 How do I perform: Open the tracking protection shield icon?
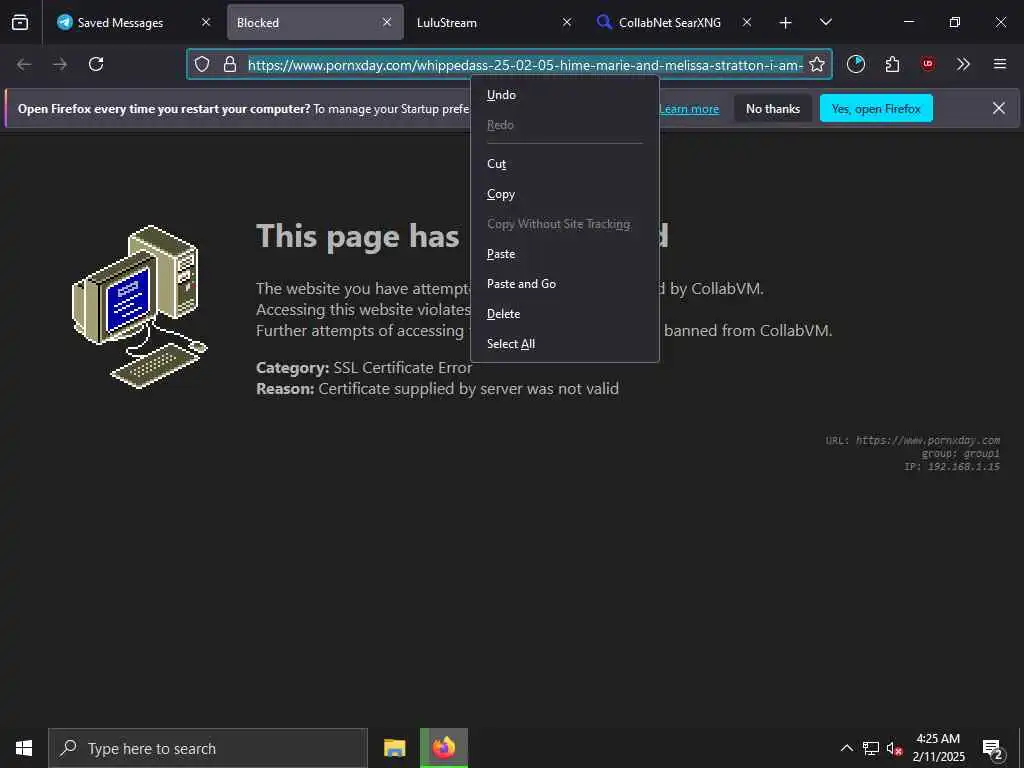click(202, 64)
